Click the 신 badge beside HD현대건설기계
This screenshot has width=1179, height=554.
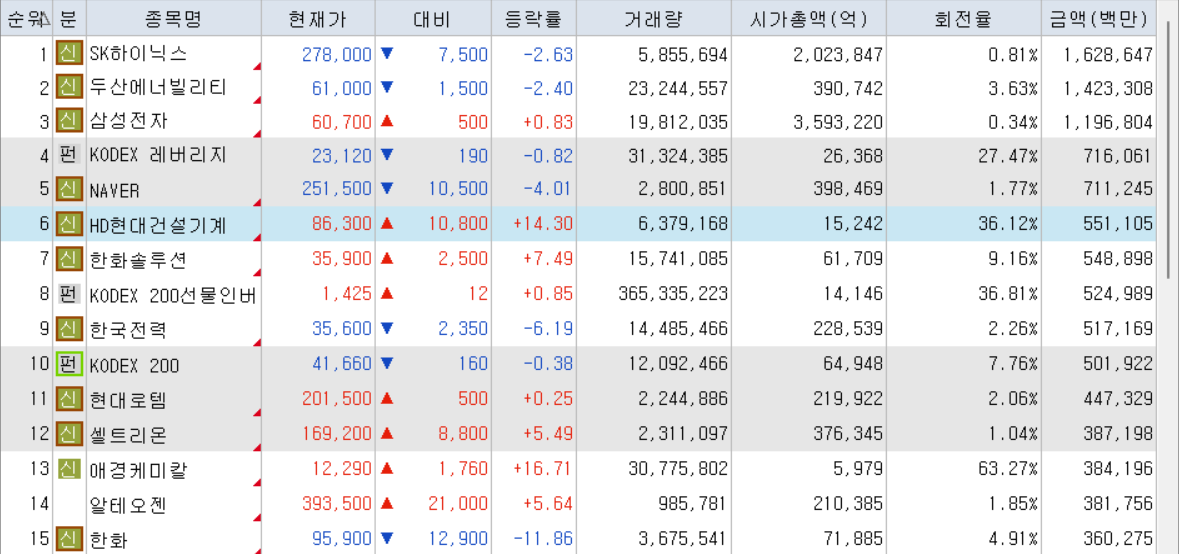[68, 223]
